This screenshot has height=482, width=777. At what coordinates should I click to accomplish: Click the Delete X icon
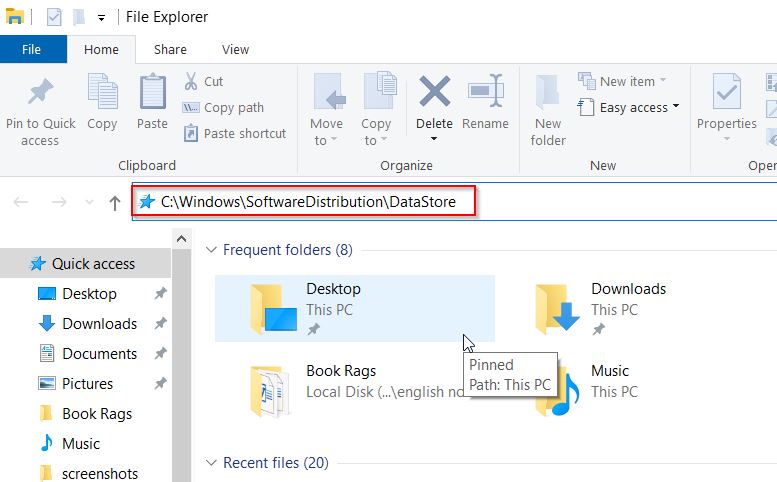coord(435,91)
